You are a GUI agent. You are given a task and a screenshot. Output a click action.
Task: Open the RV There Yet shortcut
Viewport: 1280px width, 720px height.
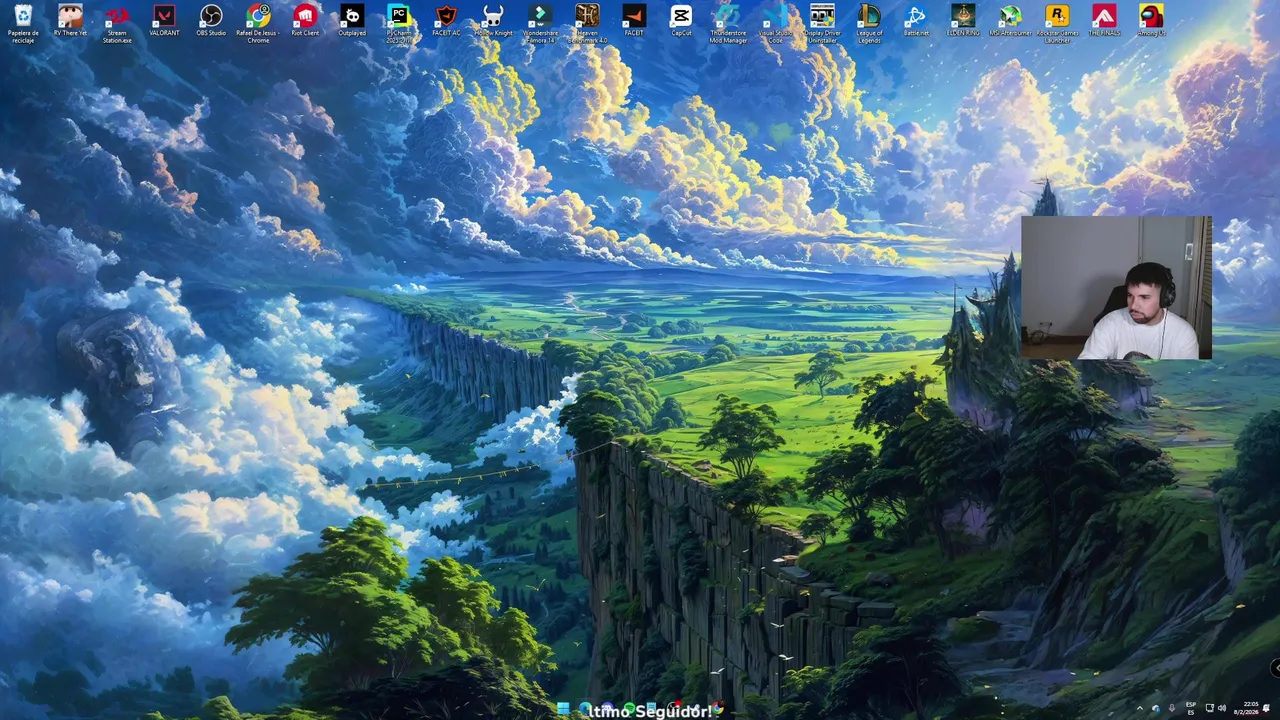tap(70, 21)
